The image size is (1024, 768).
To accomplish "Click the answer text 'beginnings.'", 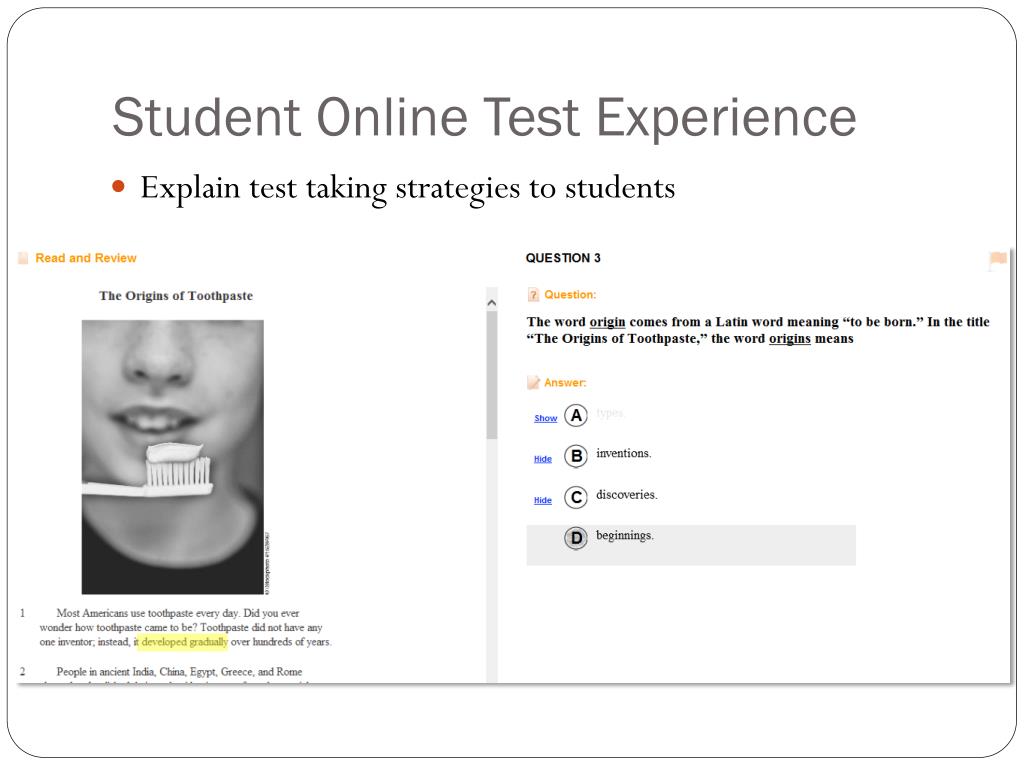I will [x=625, y=536].
